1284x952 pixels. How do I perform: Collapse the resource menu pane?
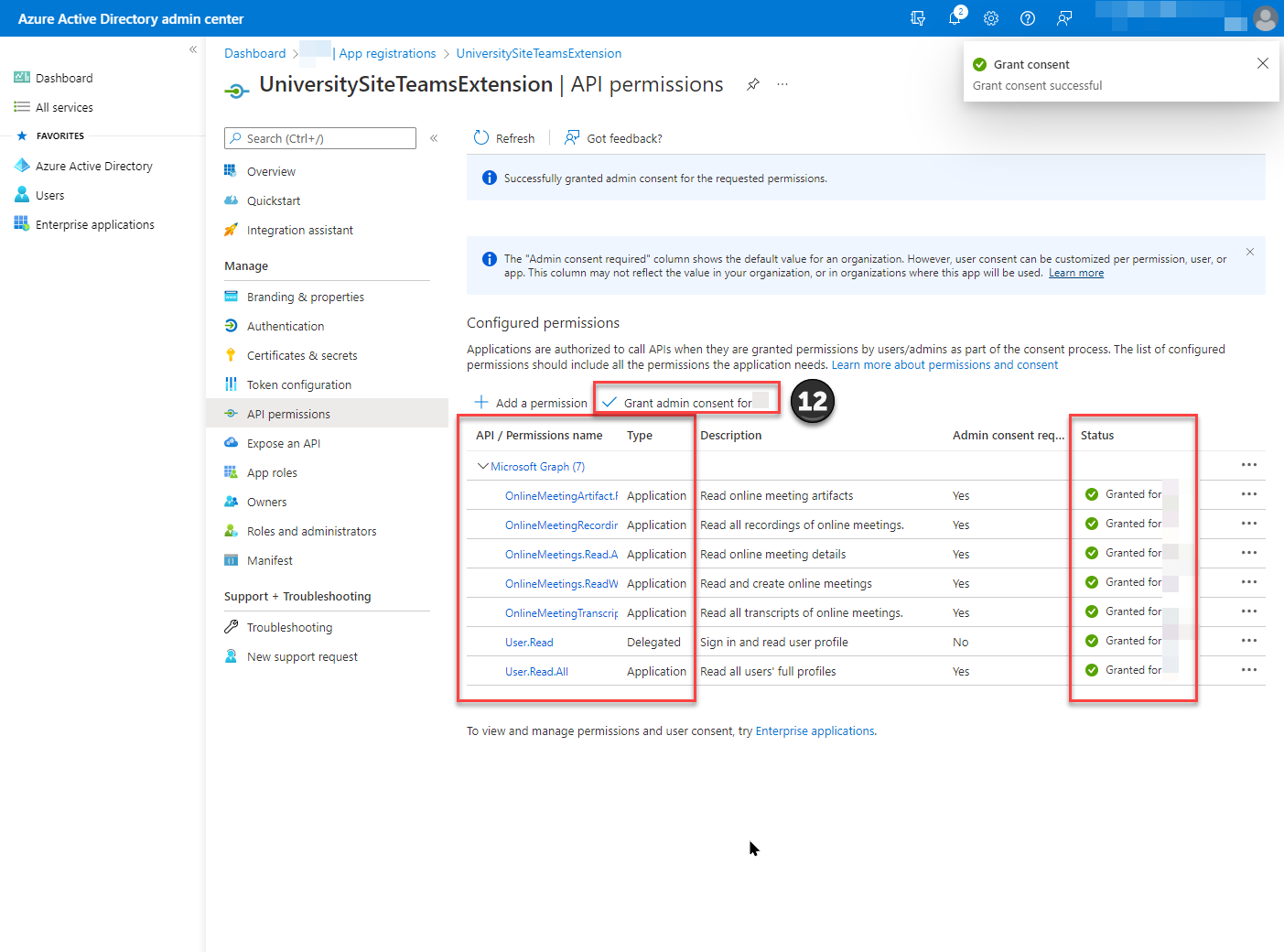[434, 138]
